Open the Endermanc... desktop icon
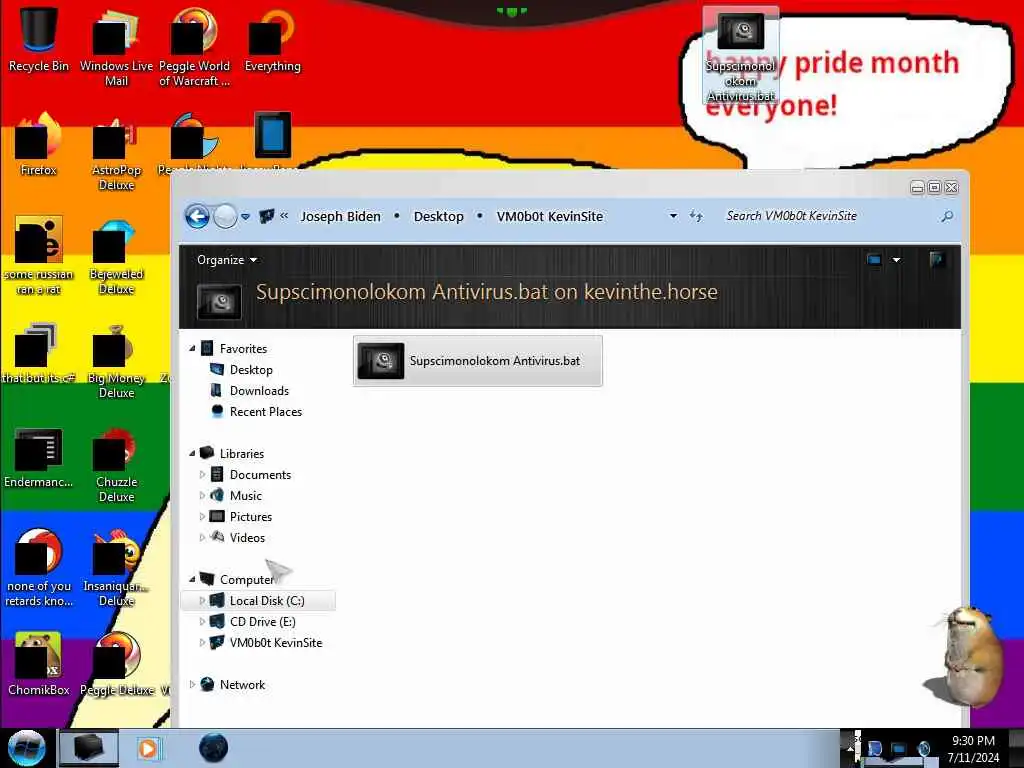 [39, 457]
